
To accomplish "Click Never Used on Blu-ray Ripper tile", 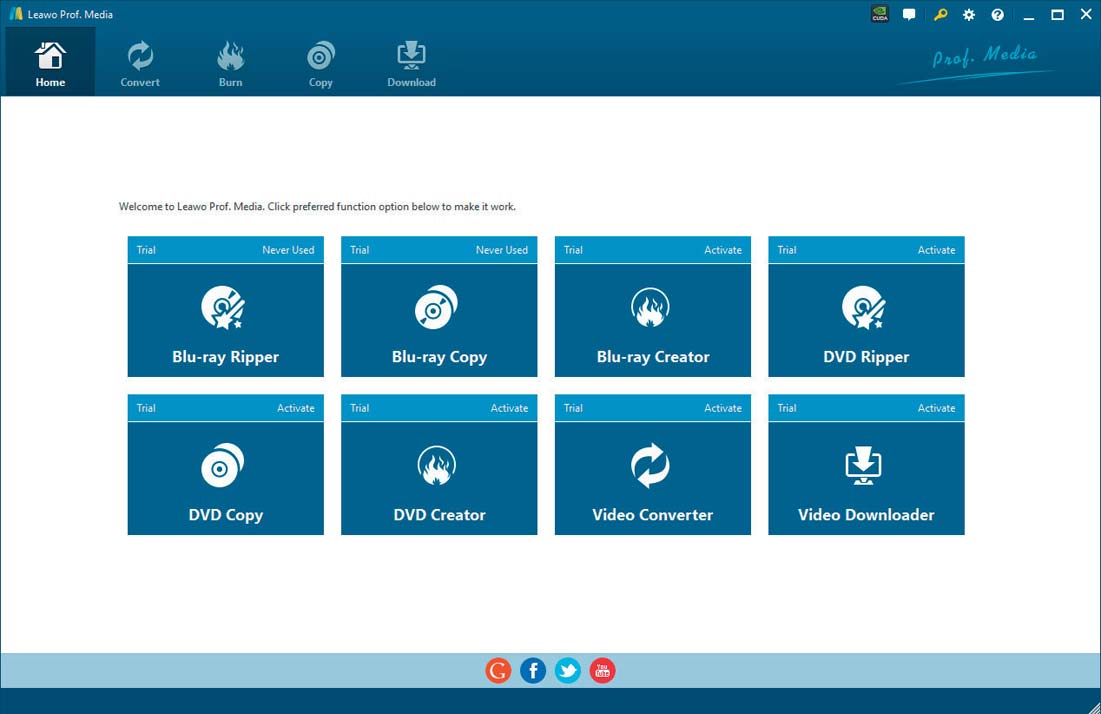I will point(288,250).
